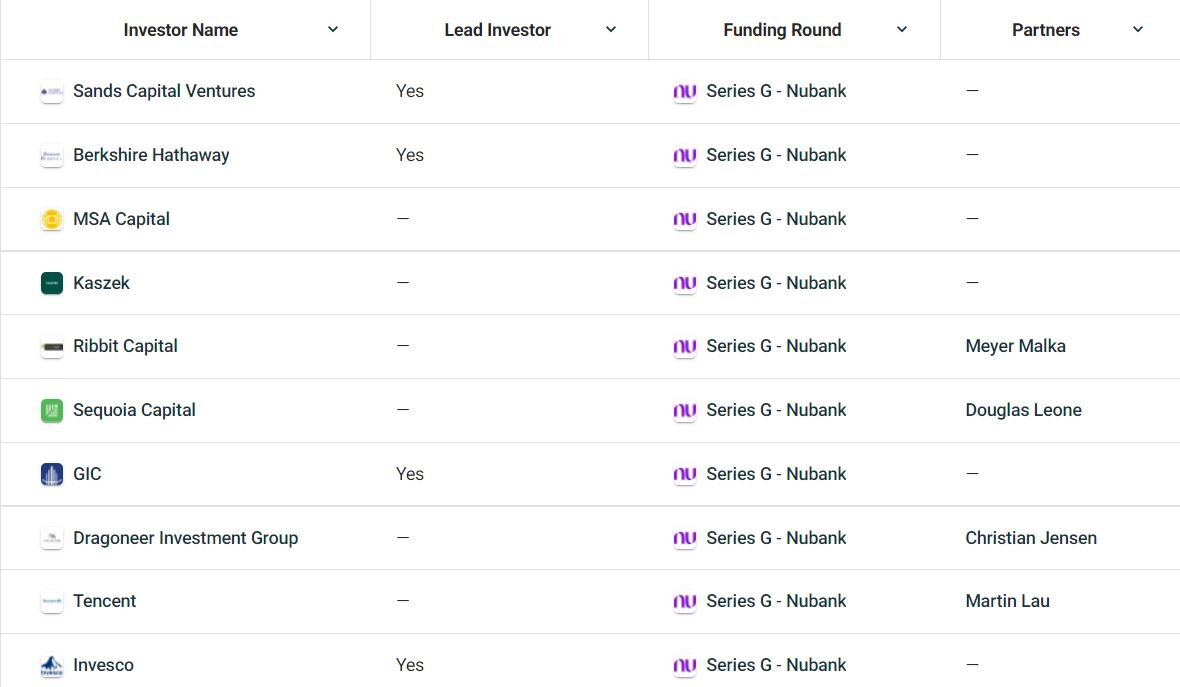
Task: Open Series G - Nubank in Sands Capital row
Action: point(776,91)
